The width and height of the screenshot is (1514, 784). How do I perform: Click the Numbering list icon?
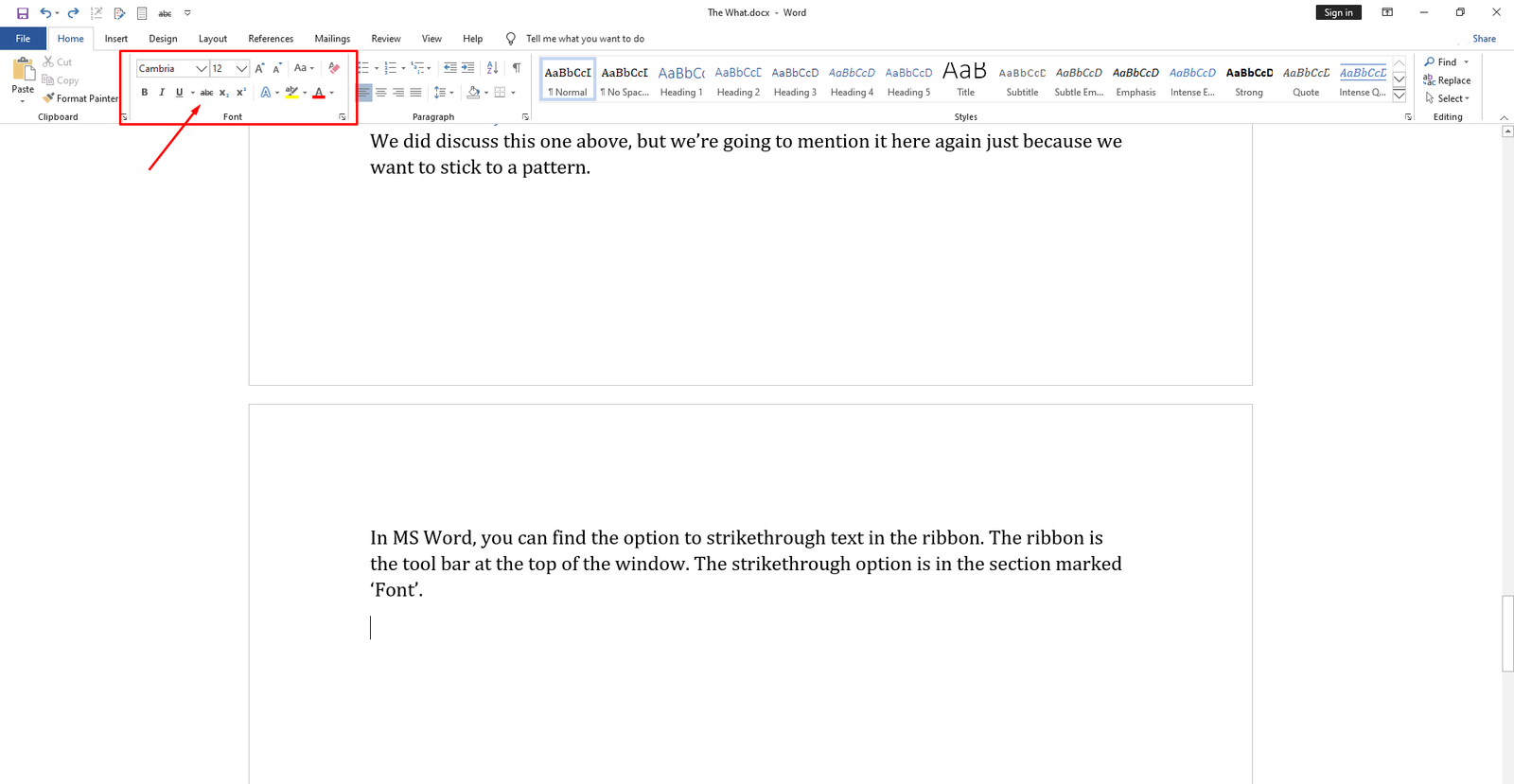[x=391, y=68]
